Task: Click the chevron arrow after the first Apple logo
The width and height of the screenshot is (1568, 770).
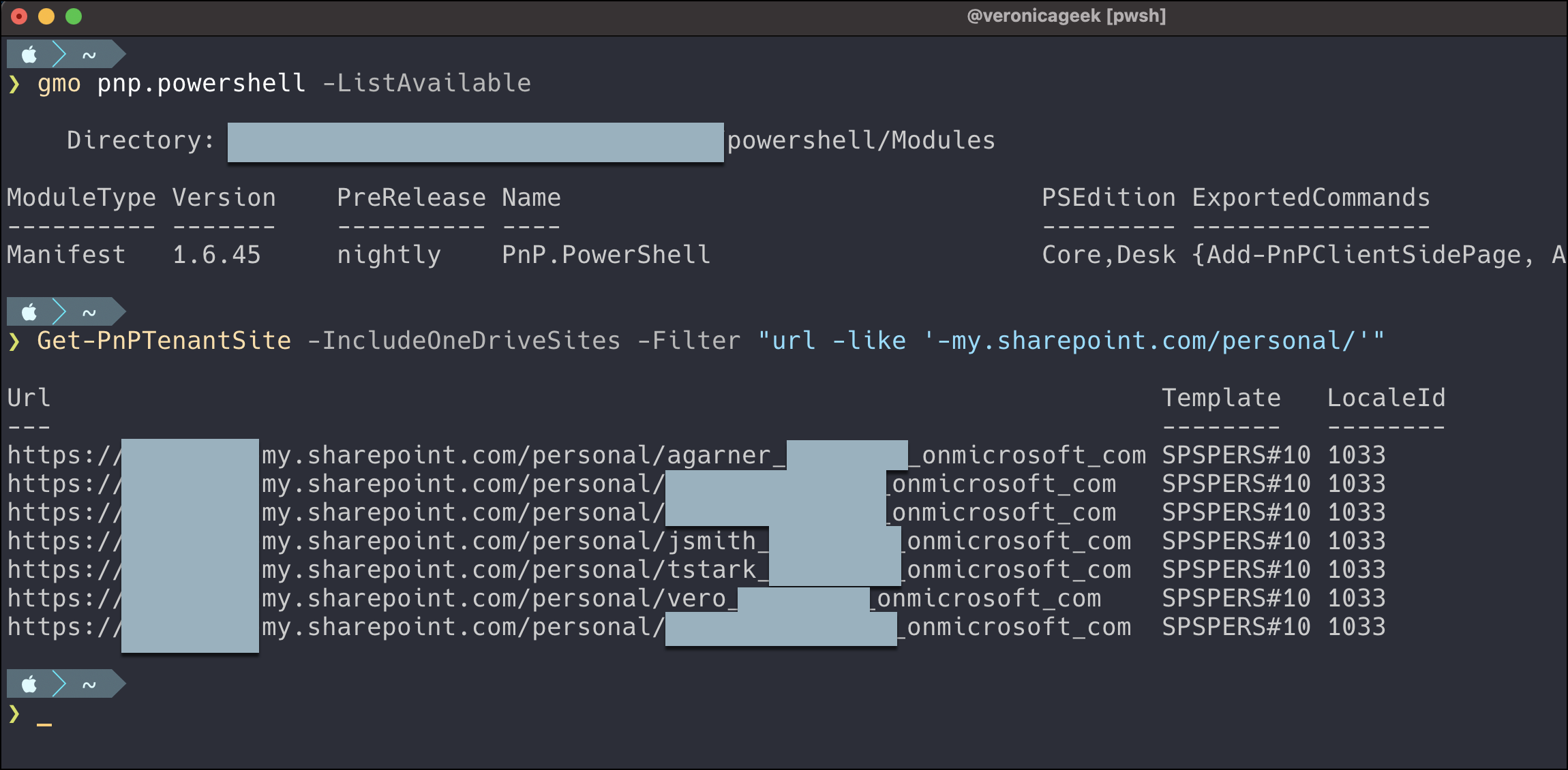Action: click(x=58, y=53)
